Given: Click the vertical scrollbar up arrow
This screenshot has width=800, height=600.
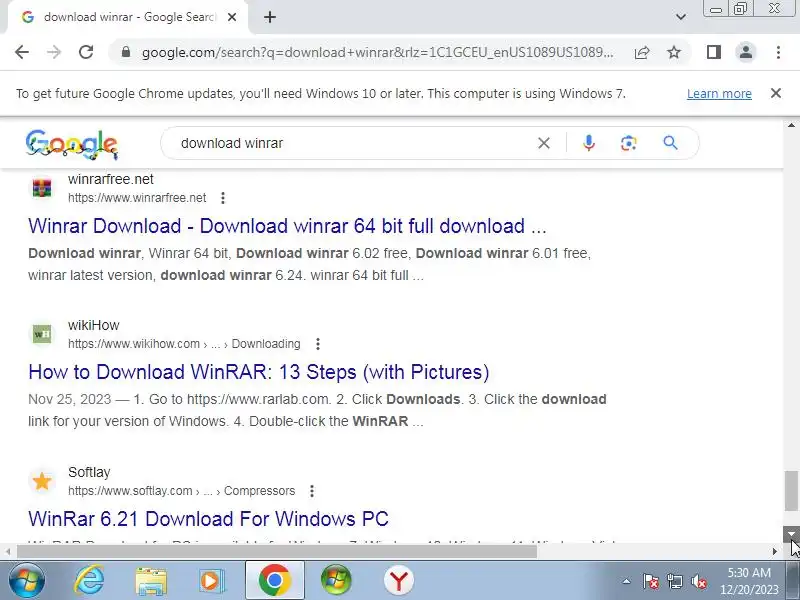Looking at the screenshot, I should tap(791, 125).
